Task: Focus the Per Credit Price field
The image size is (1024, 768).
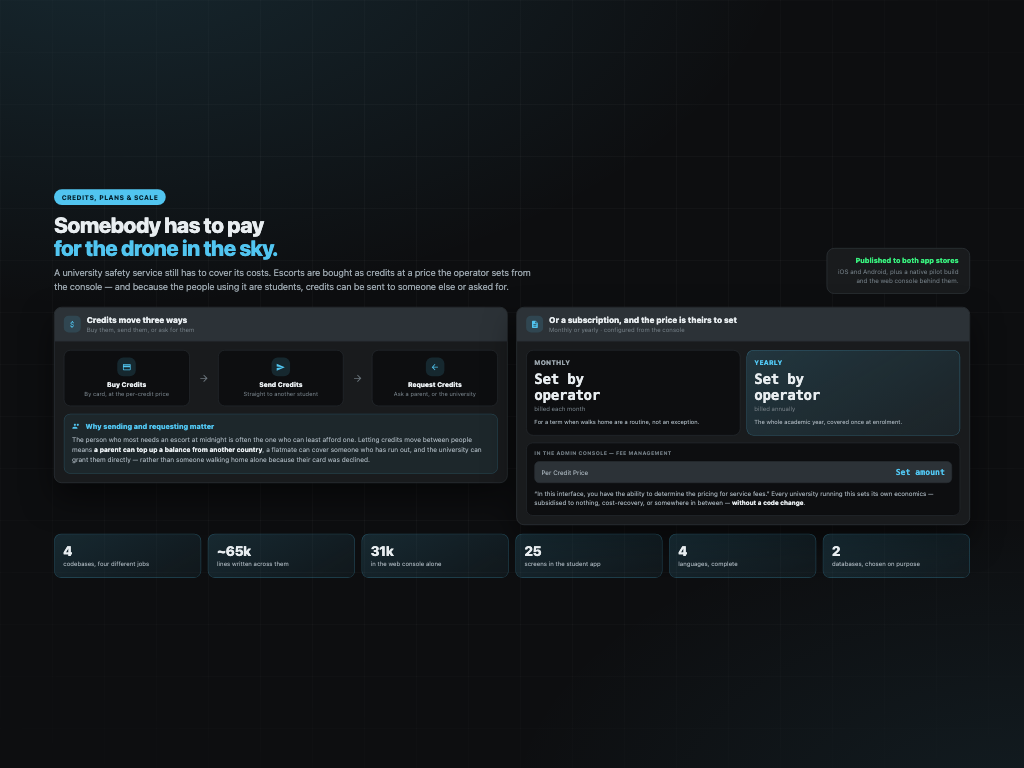Action: tap(743, 472)
